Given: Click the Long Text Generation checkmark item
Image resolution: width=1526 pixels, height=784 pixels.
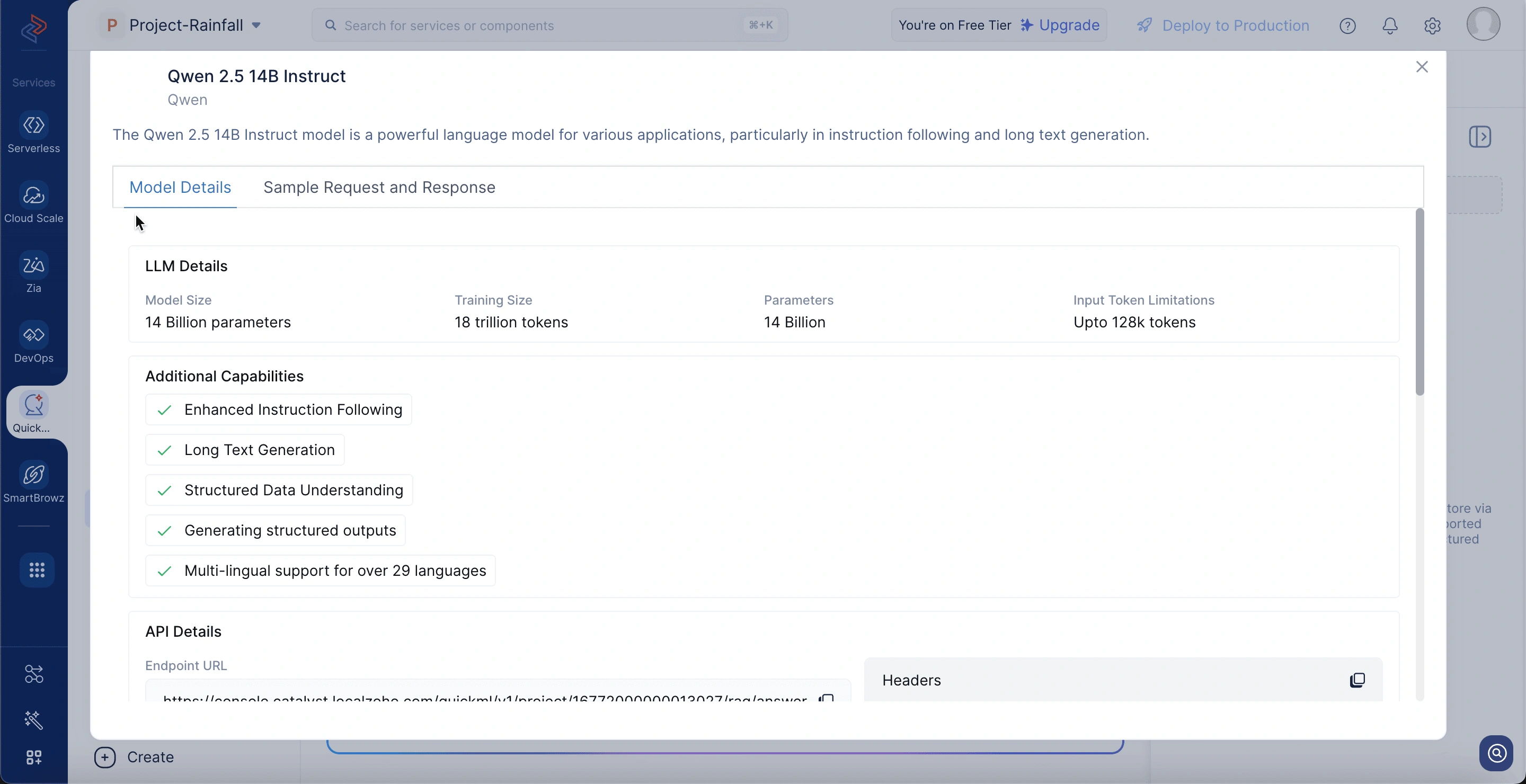Looking at the screenshot, I should click(x=245, y=450).
